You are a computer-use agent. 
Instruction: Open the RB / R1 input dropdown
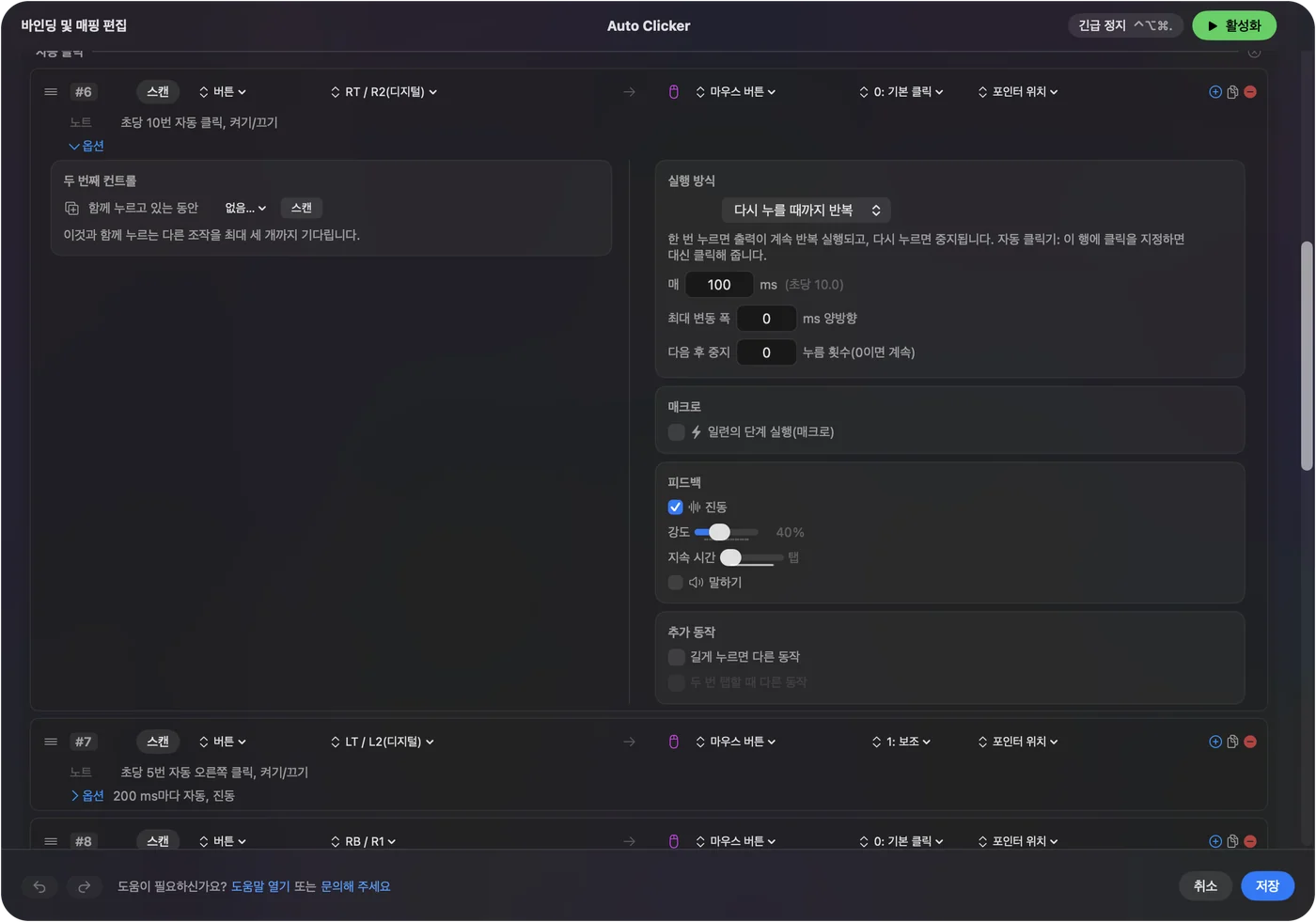click(363, 841)
